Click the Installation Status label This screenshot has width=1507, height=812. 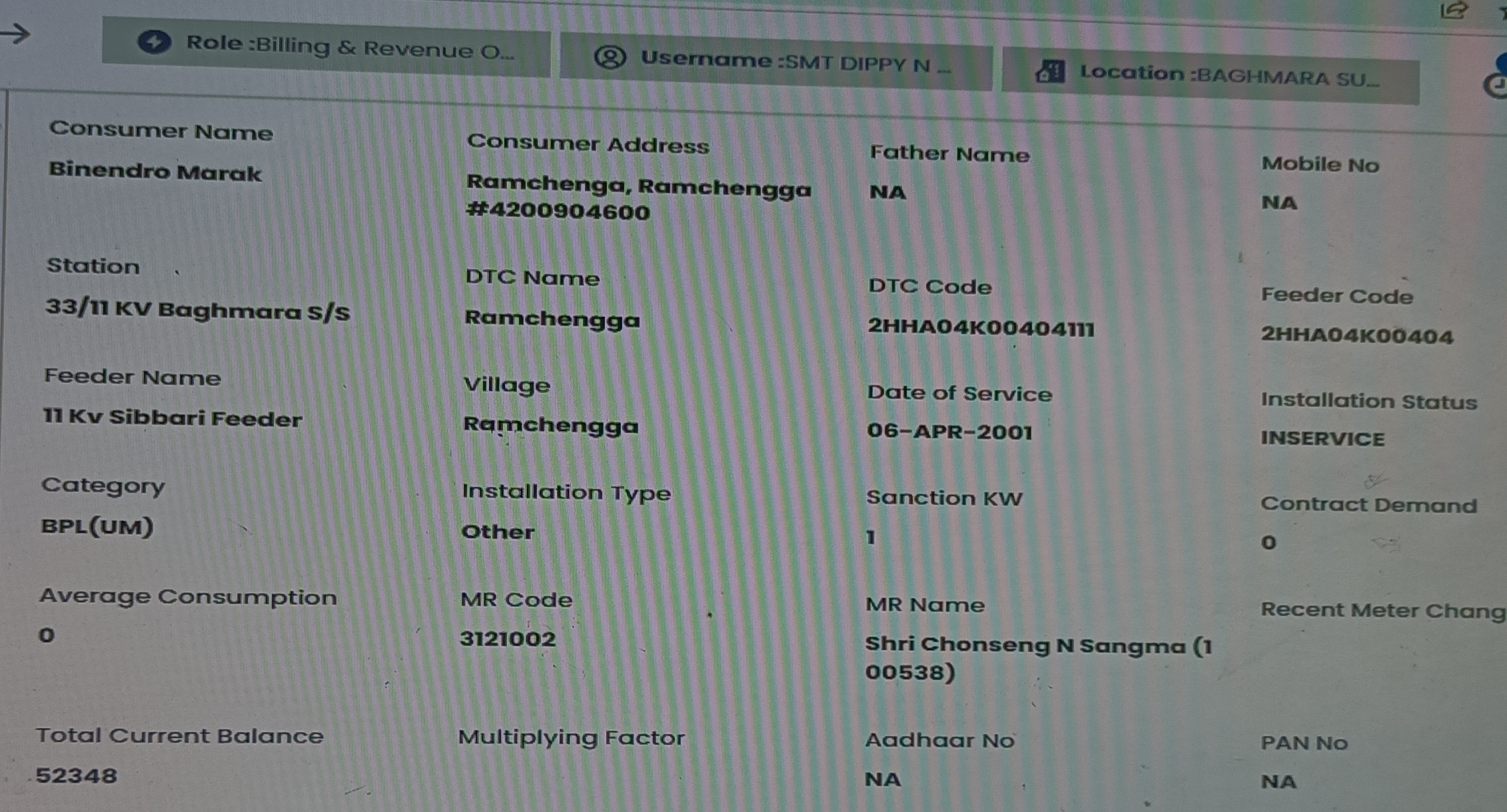point(1368,401)
